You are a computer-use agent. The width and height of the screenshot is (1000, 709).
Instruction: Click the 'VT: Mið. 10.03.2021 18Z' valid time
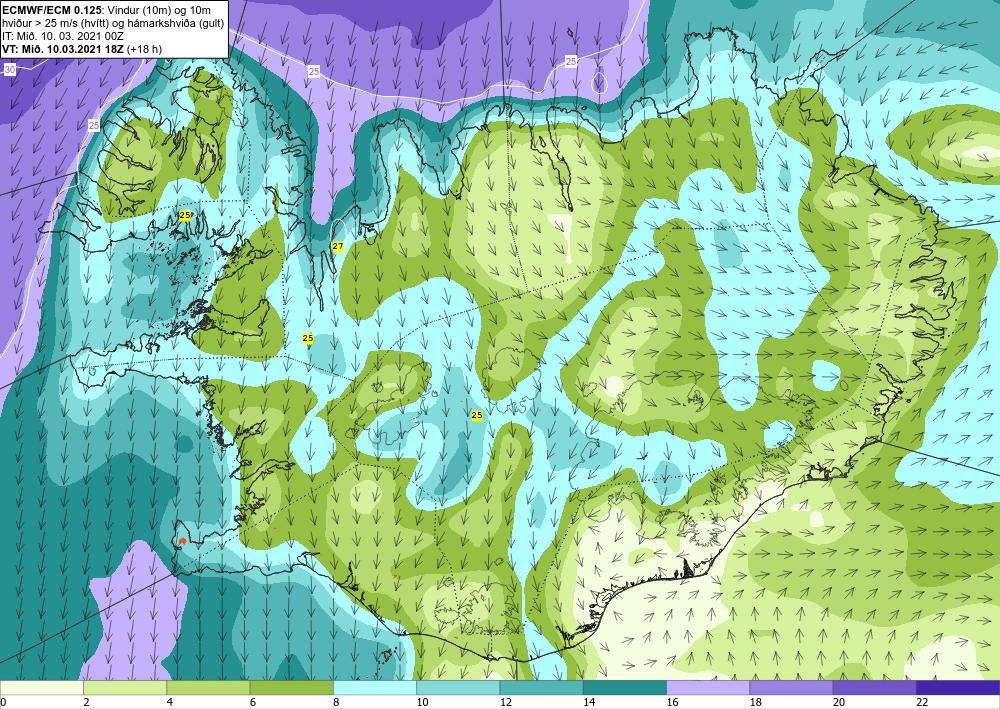tap(64, 48)
